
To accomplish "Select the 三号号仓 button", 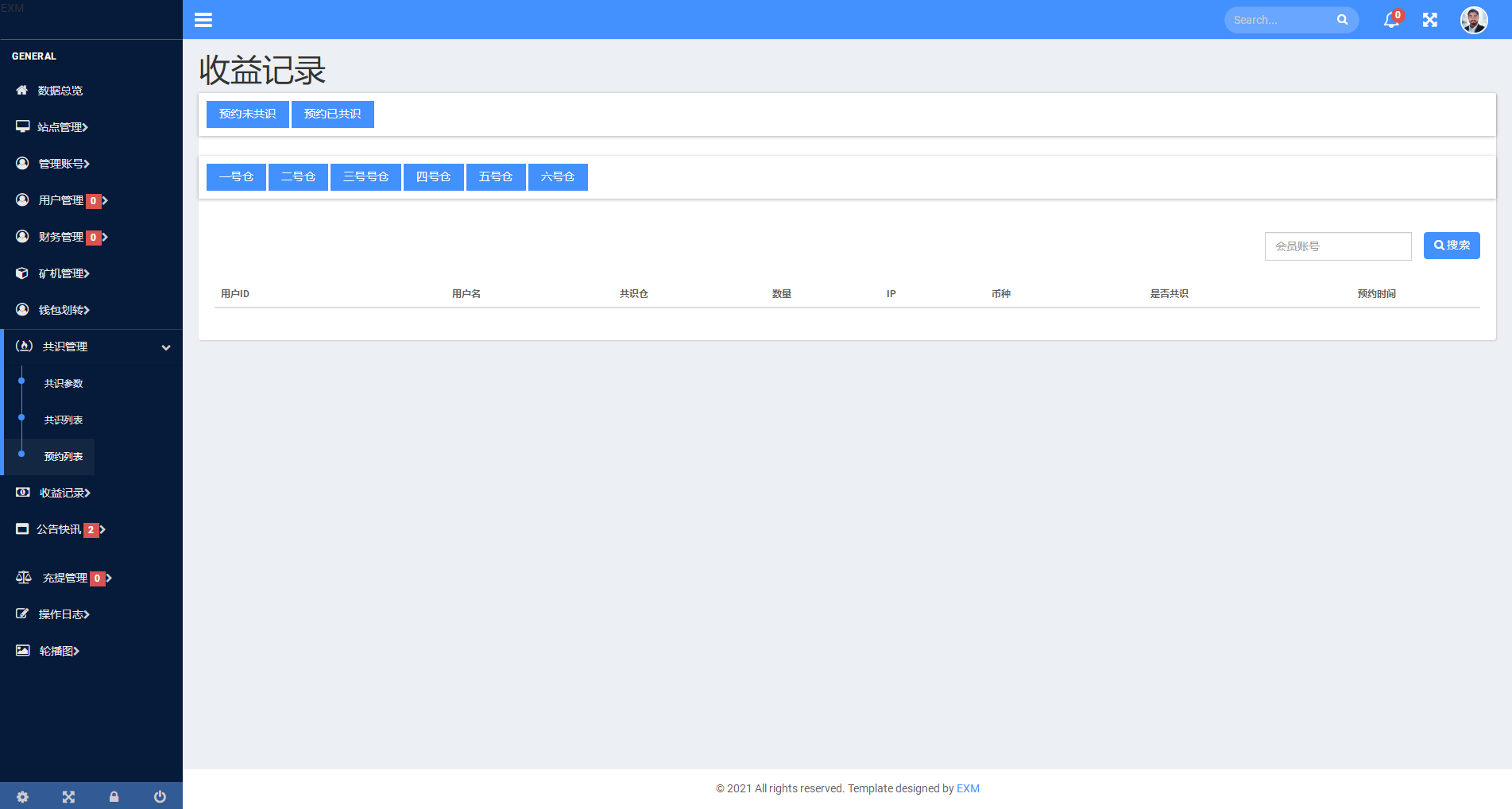I will click(x=365, y=177).
